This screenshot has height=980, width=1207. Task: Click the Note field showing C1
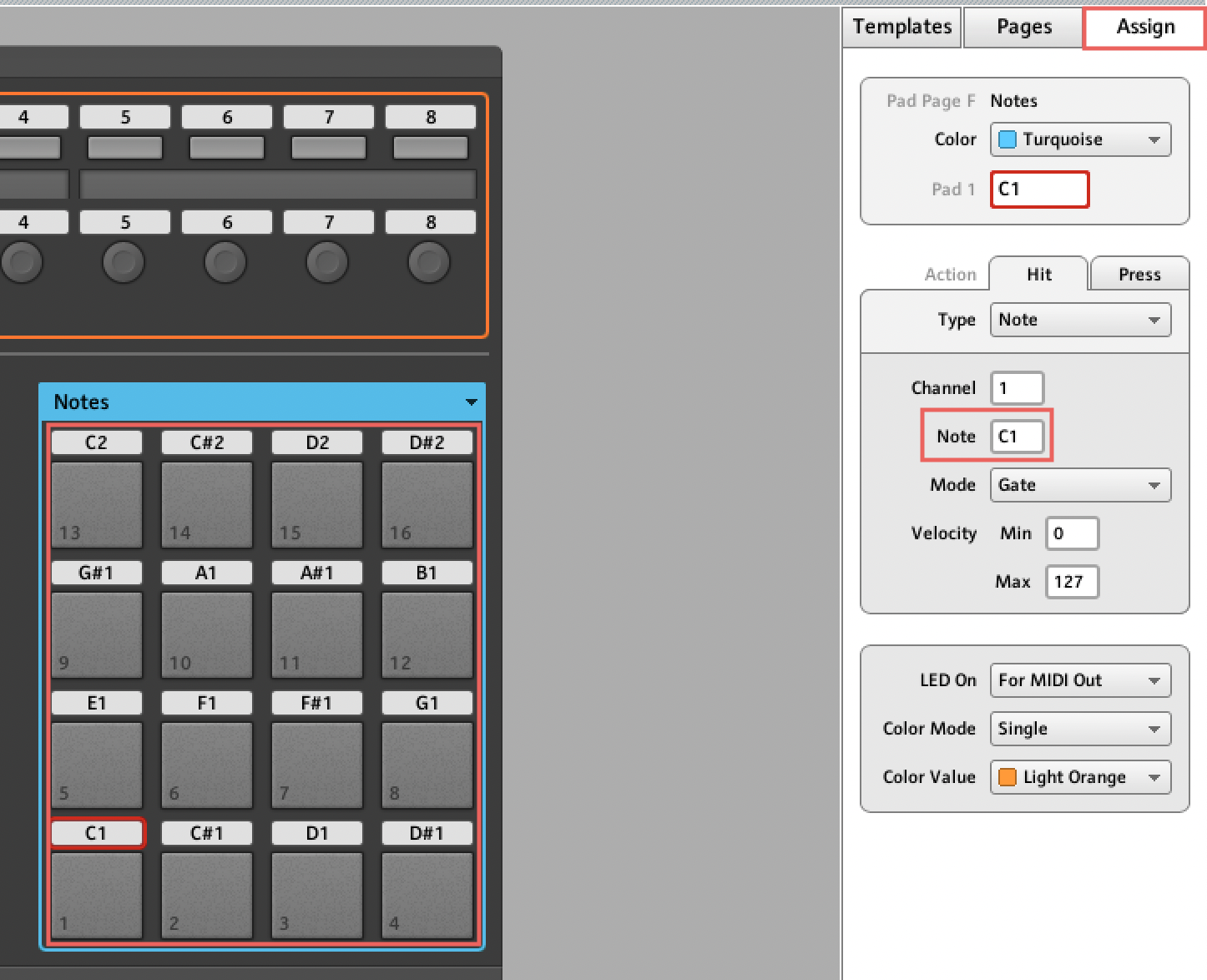[1017, 437]
